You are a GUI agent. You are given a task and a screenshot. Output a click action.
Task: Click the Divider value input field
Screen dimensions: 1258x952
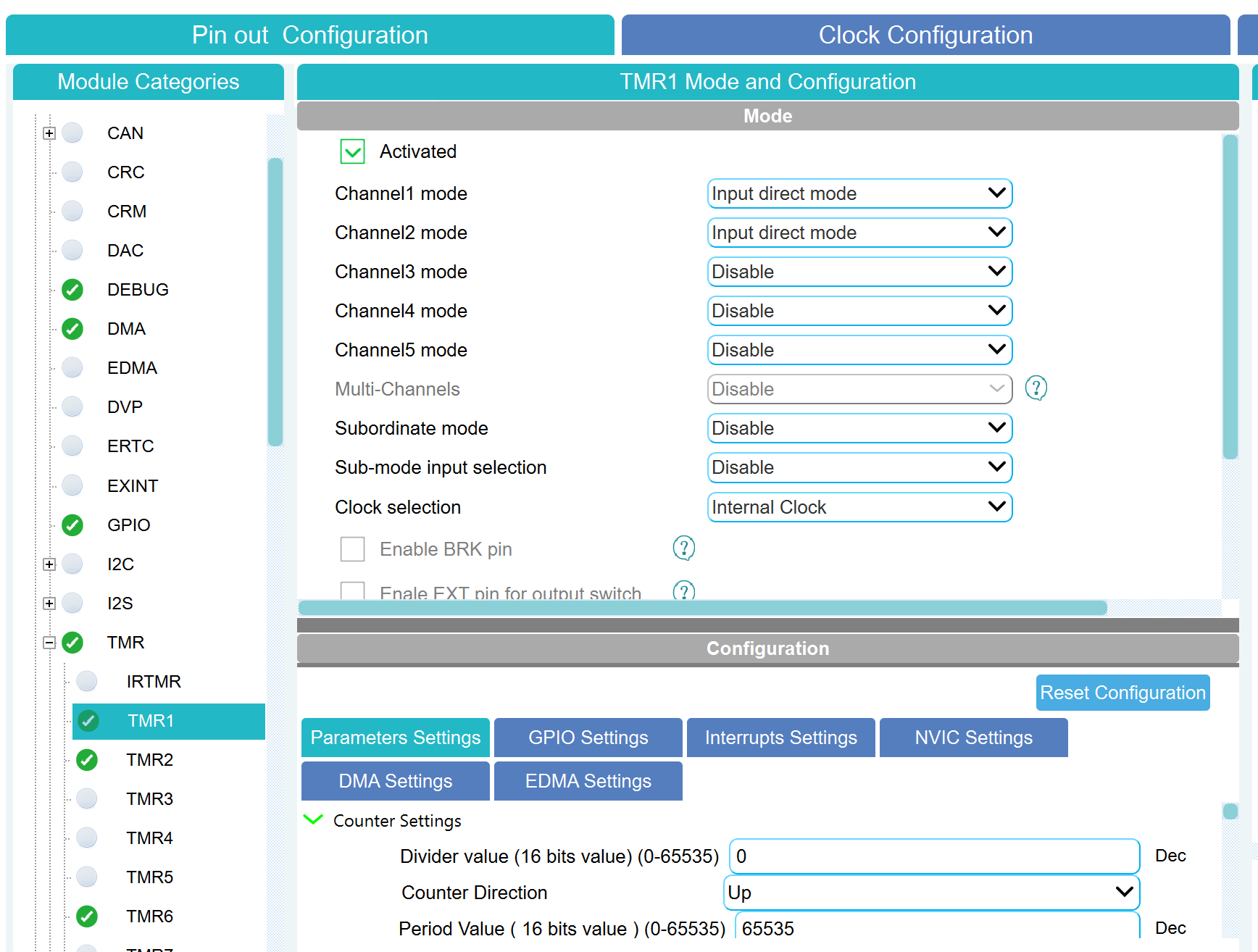935,856
